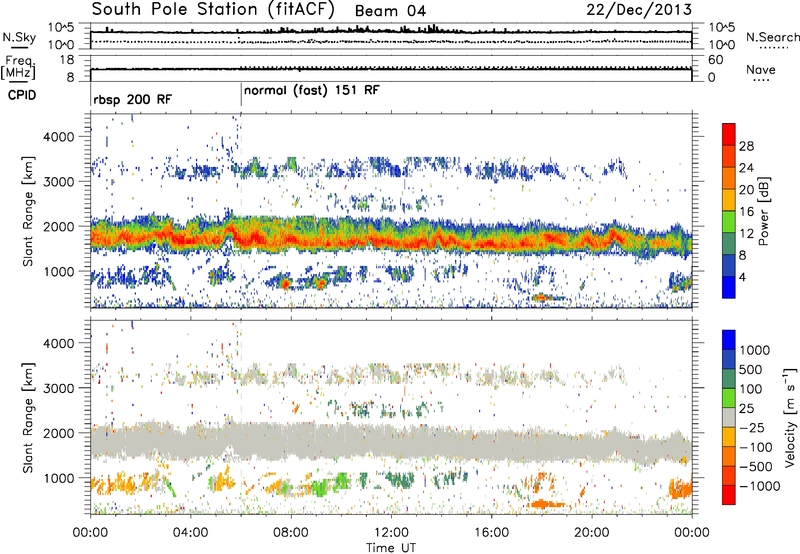Click the date '22/Dec/2013'
800x554 pixels.
coord(639,10)
